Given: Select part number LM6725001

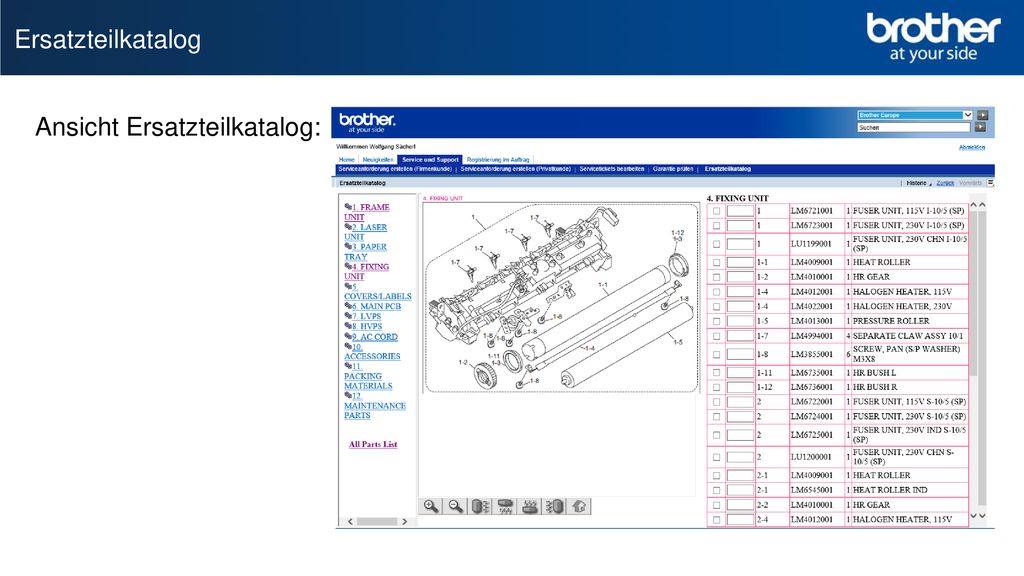Looking at the screenshot, I should [812, 435].
